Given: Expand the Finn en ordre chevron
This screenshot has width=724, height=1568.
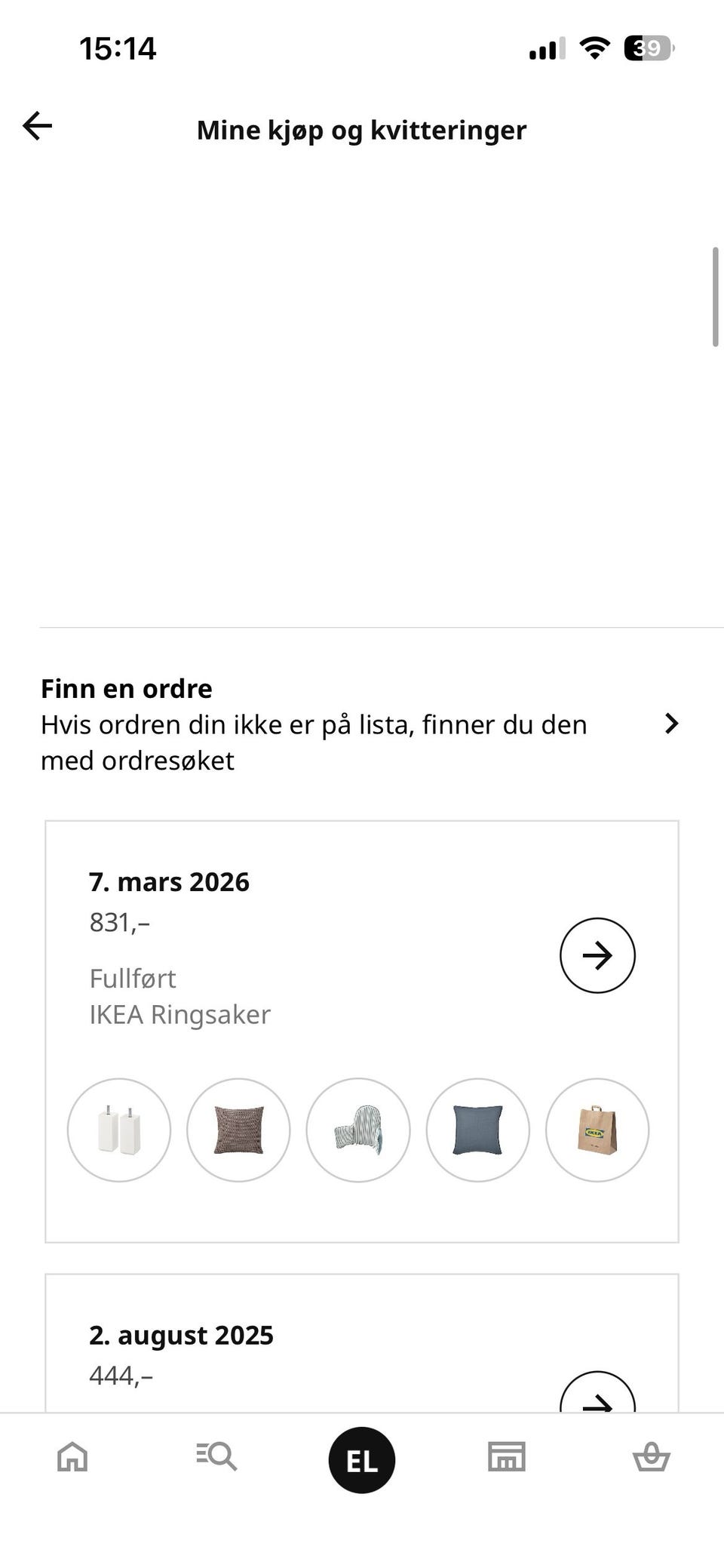Looking at the screenshot, I should (671, 724).
